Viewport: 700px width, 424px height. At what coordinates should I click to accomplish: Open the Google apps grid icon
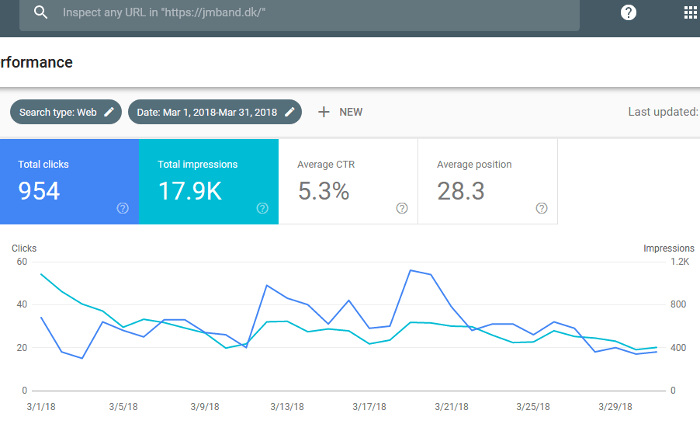(690, 13)
